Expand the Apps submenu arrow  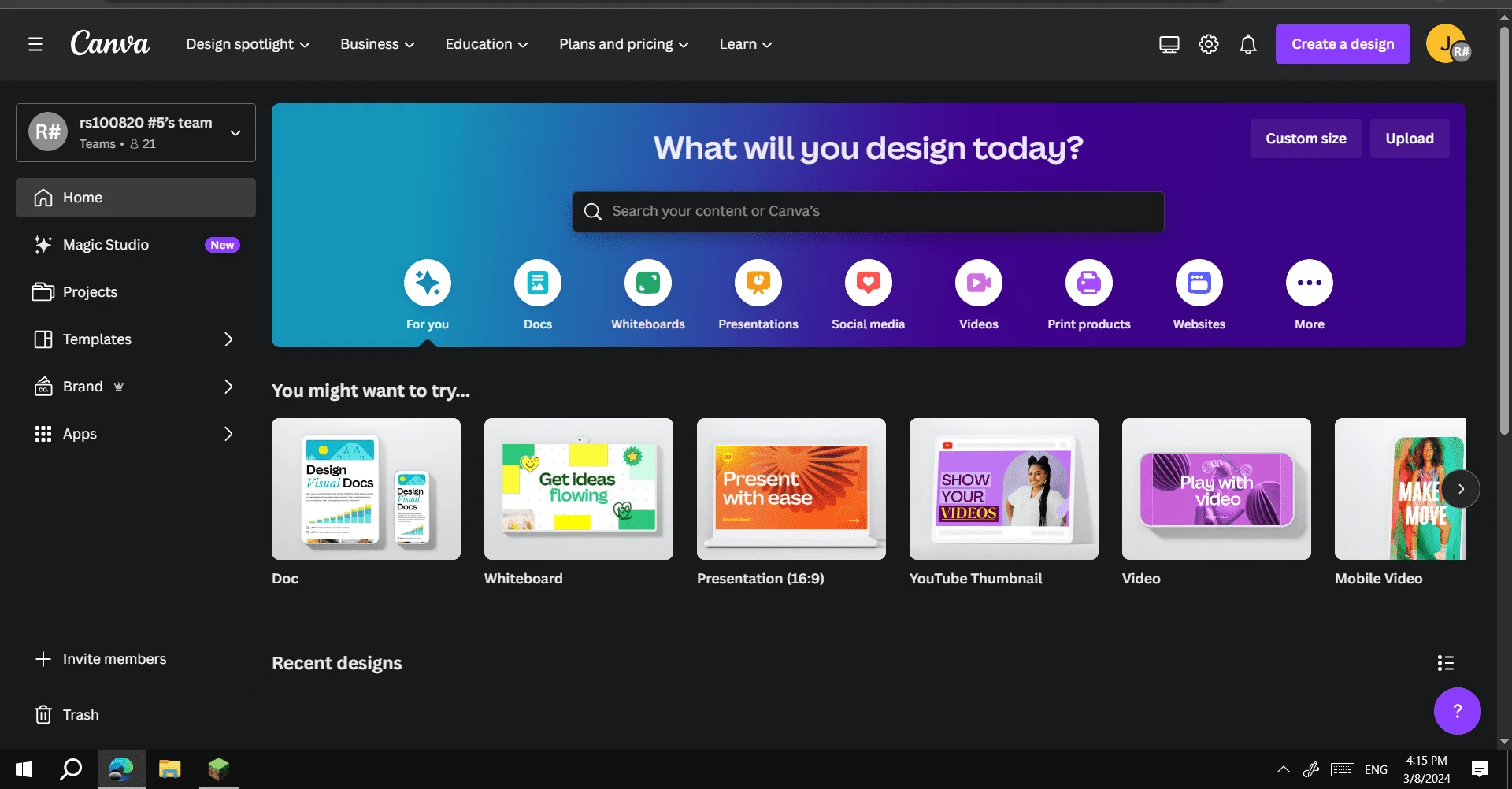228,434
